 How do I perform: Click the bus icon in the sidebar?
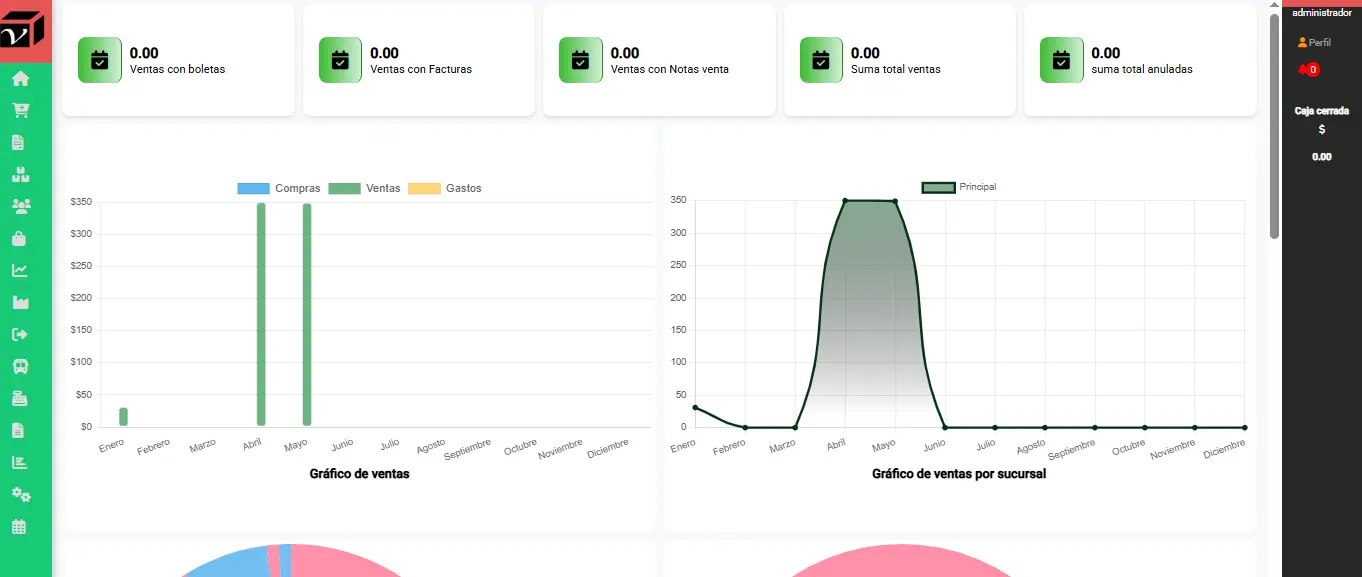click(20, 367)
